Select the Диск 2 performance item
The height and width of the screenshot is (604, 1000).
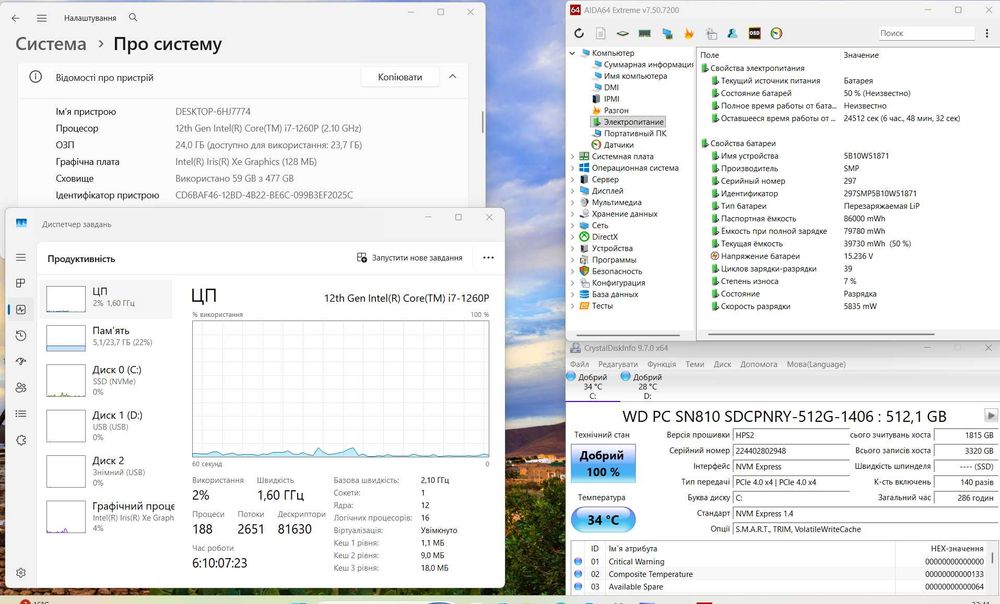coord(106,471)
